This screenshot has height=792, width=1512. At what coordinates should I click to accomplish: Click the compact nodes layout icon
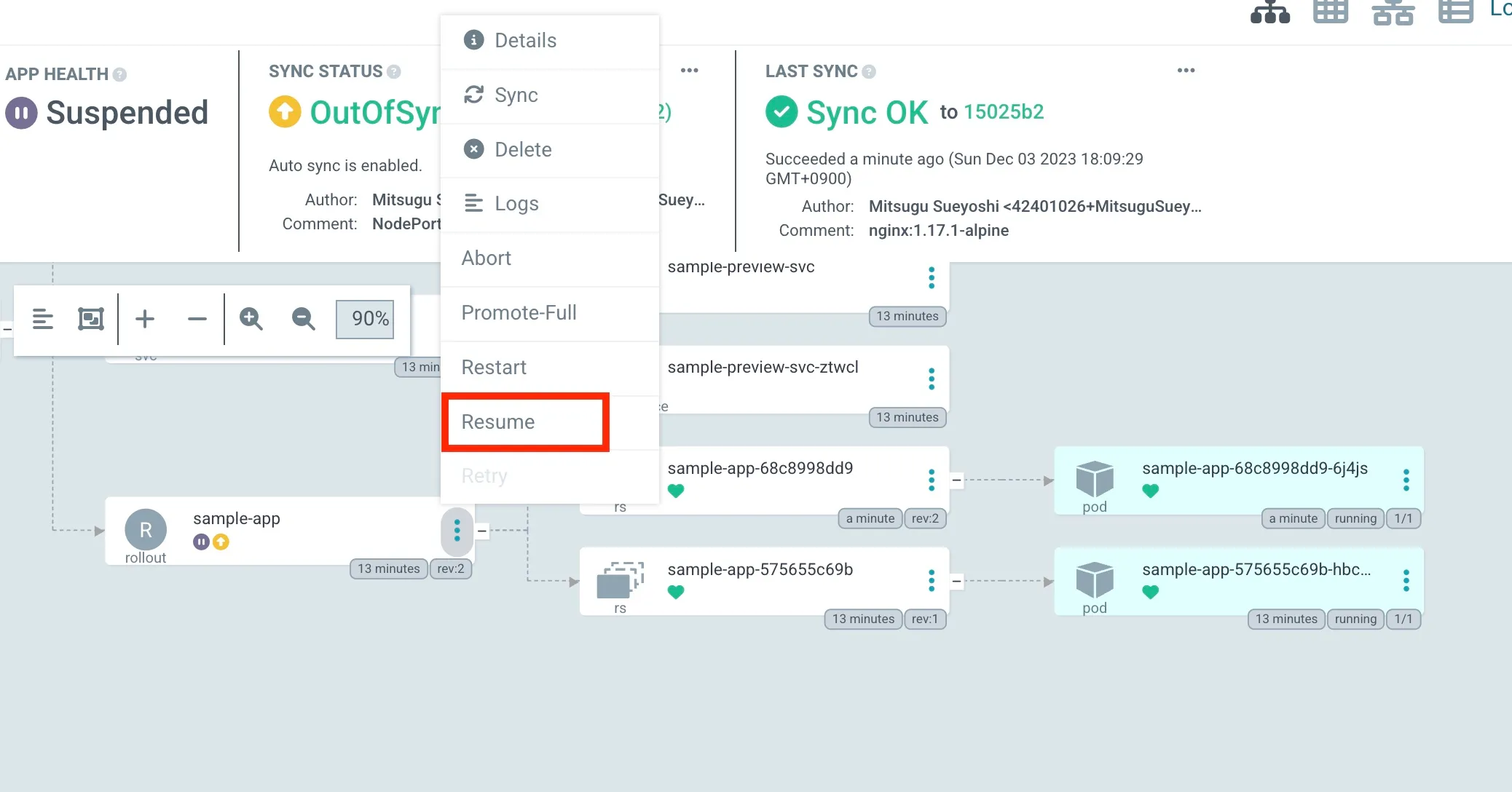coord(43,319)
